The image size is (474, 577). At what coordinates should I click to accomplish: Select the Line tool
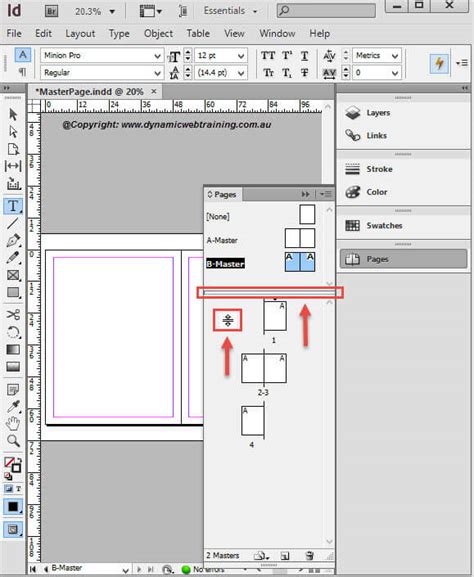tap(13, 223)
